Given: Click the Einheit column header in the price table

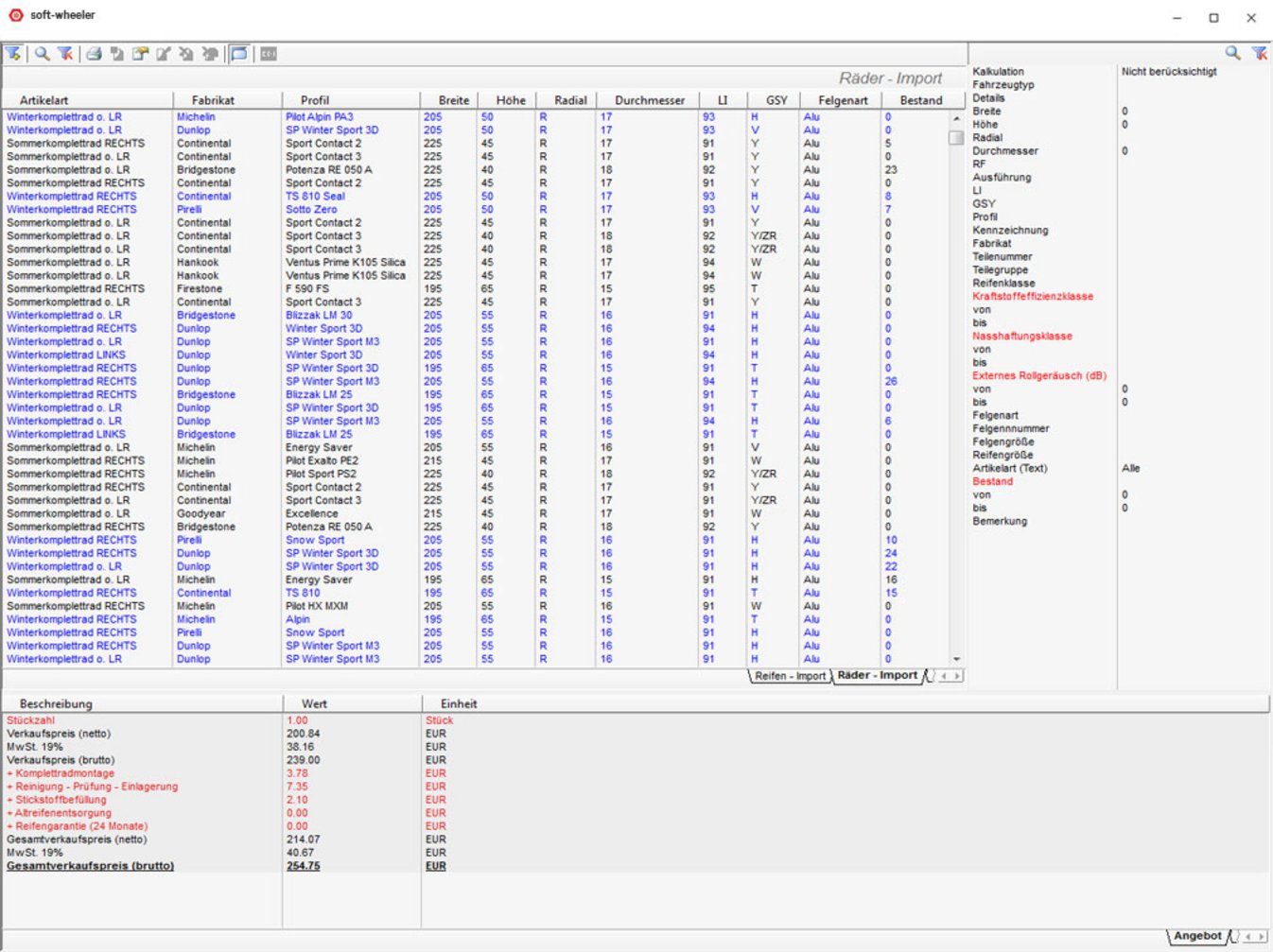Looking at the screenshot, I should (x=845, y=703).
